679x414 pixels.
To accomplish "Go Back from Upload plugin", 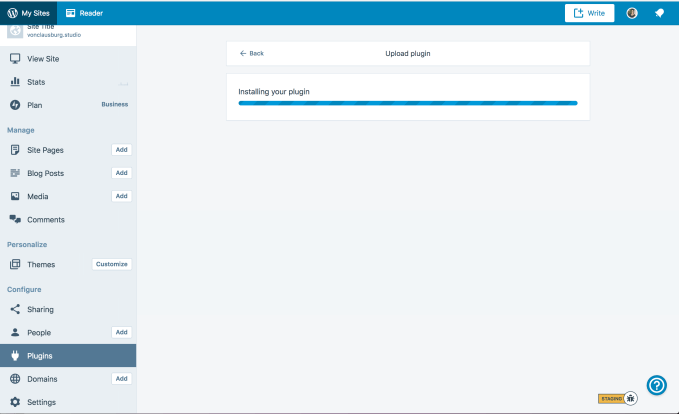I will 252,53.
